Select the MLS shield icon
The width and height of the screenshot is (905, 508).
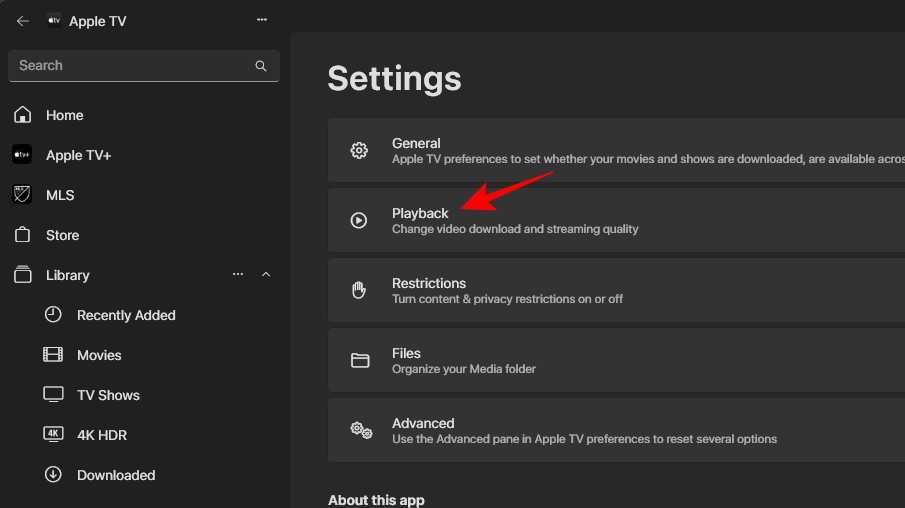(x=22, y=195)
